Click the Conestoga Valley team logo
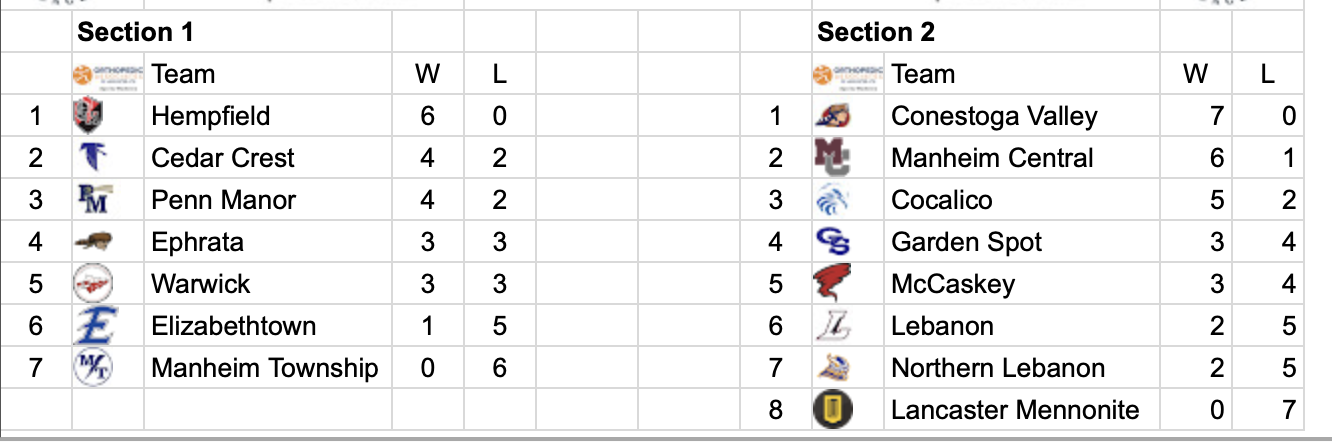Viewport: 1332px width, 442px height. 832,117
